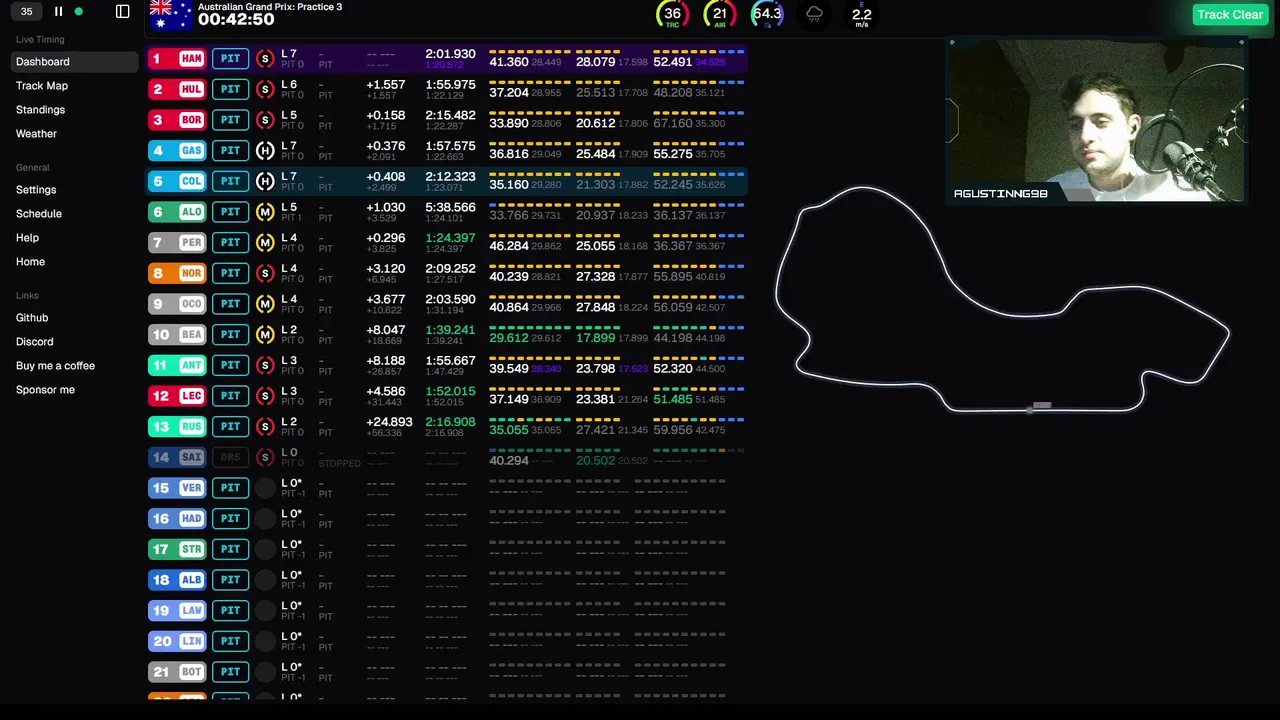
Task: Select the SAI driver tag in position 14
Action: point(177,457)
